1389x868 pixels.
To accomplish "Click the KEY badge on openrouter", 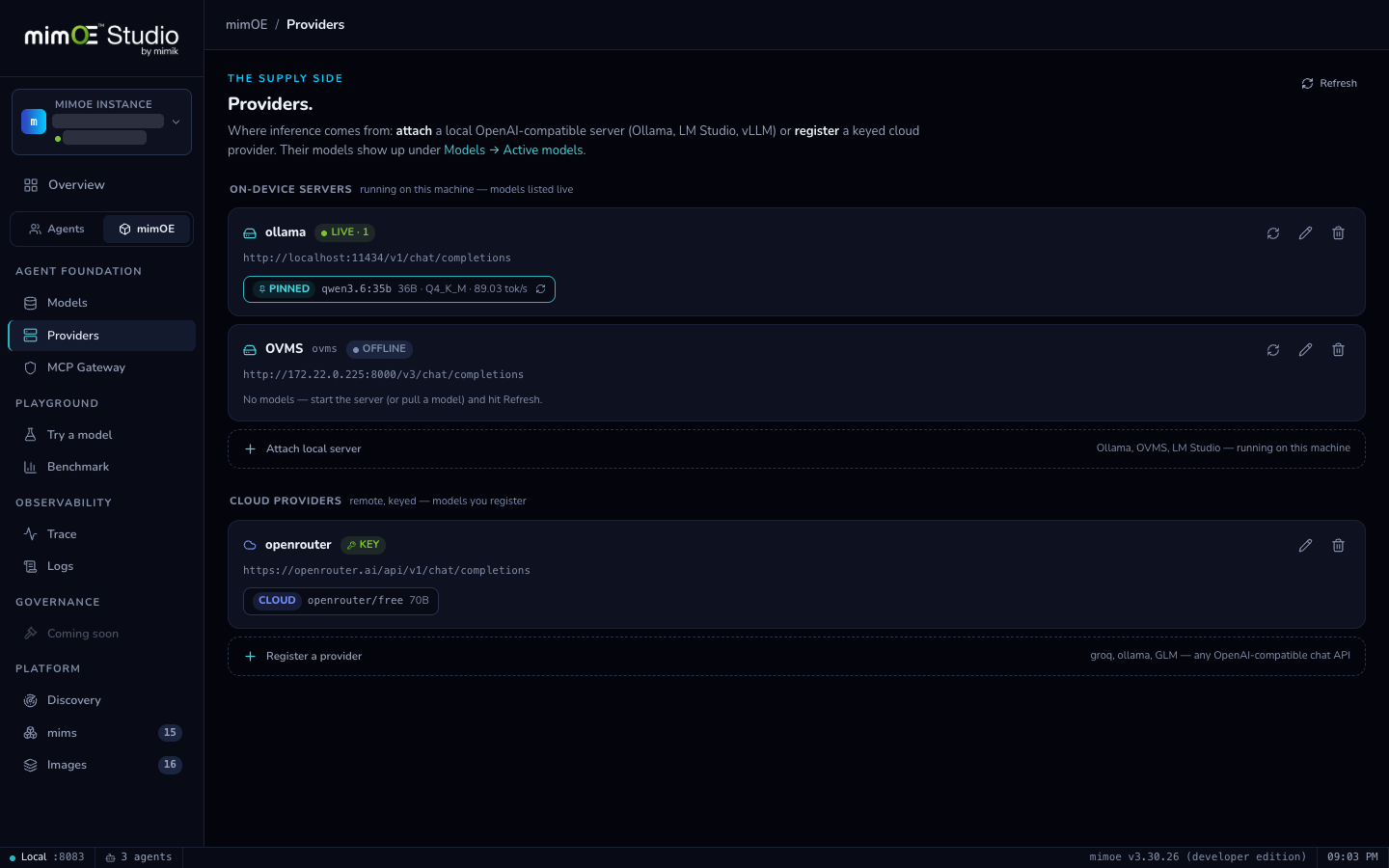I will coord(363,545).
